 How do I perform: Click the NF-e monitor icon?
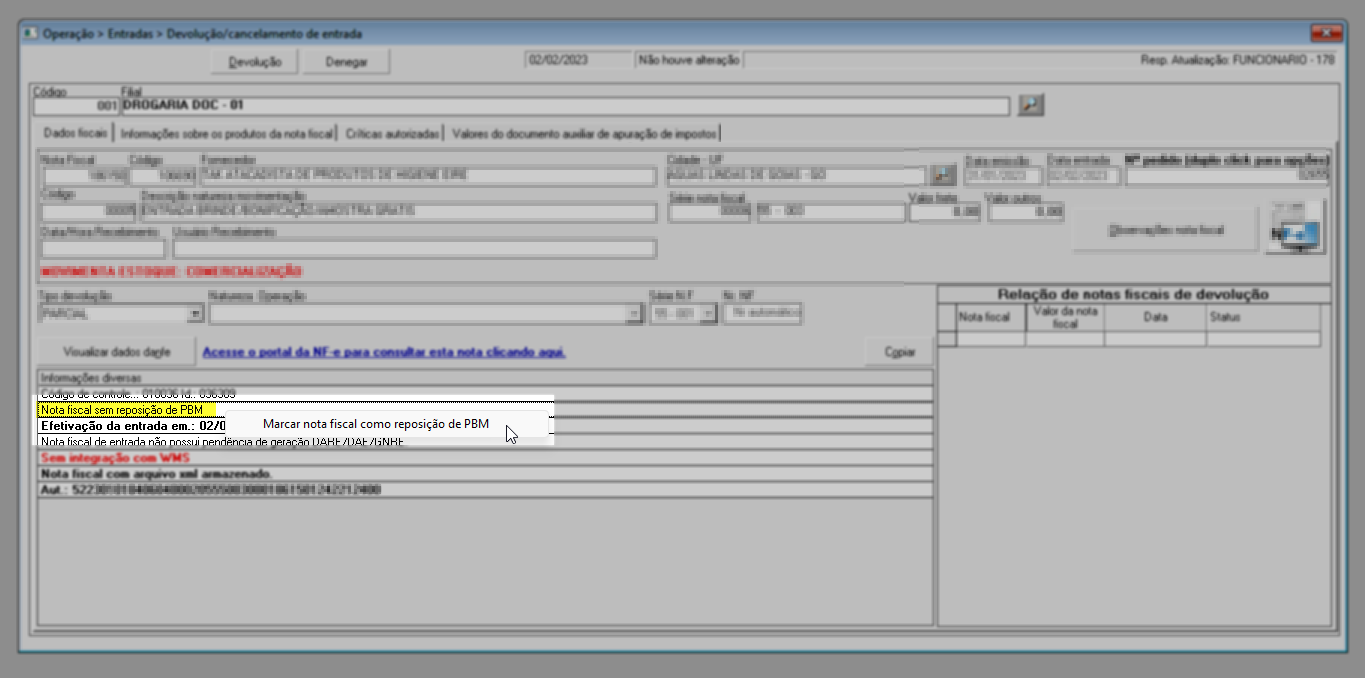[x=1295, y=229]
